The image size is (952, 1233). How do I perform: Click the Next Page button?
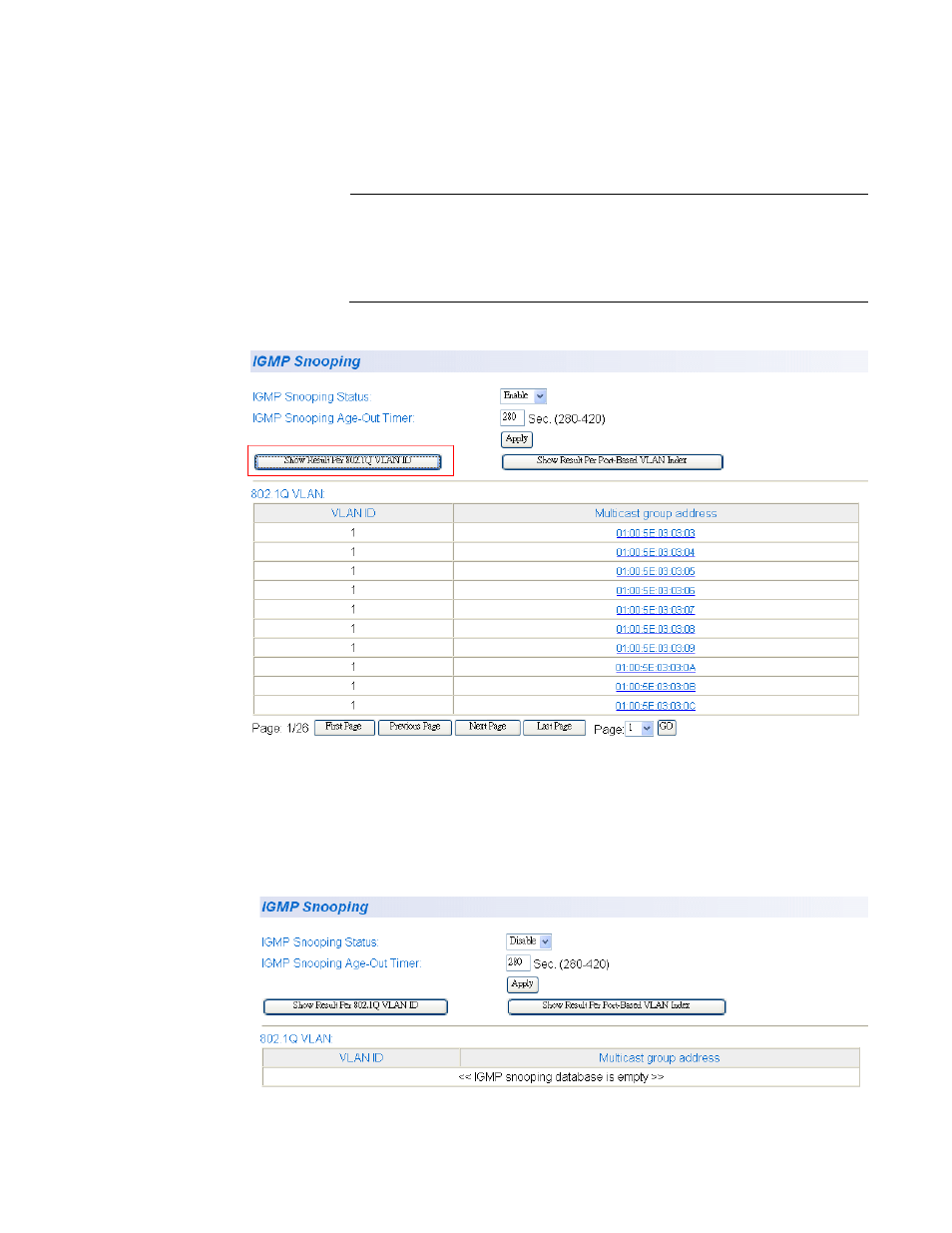tap(488, 728)
